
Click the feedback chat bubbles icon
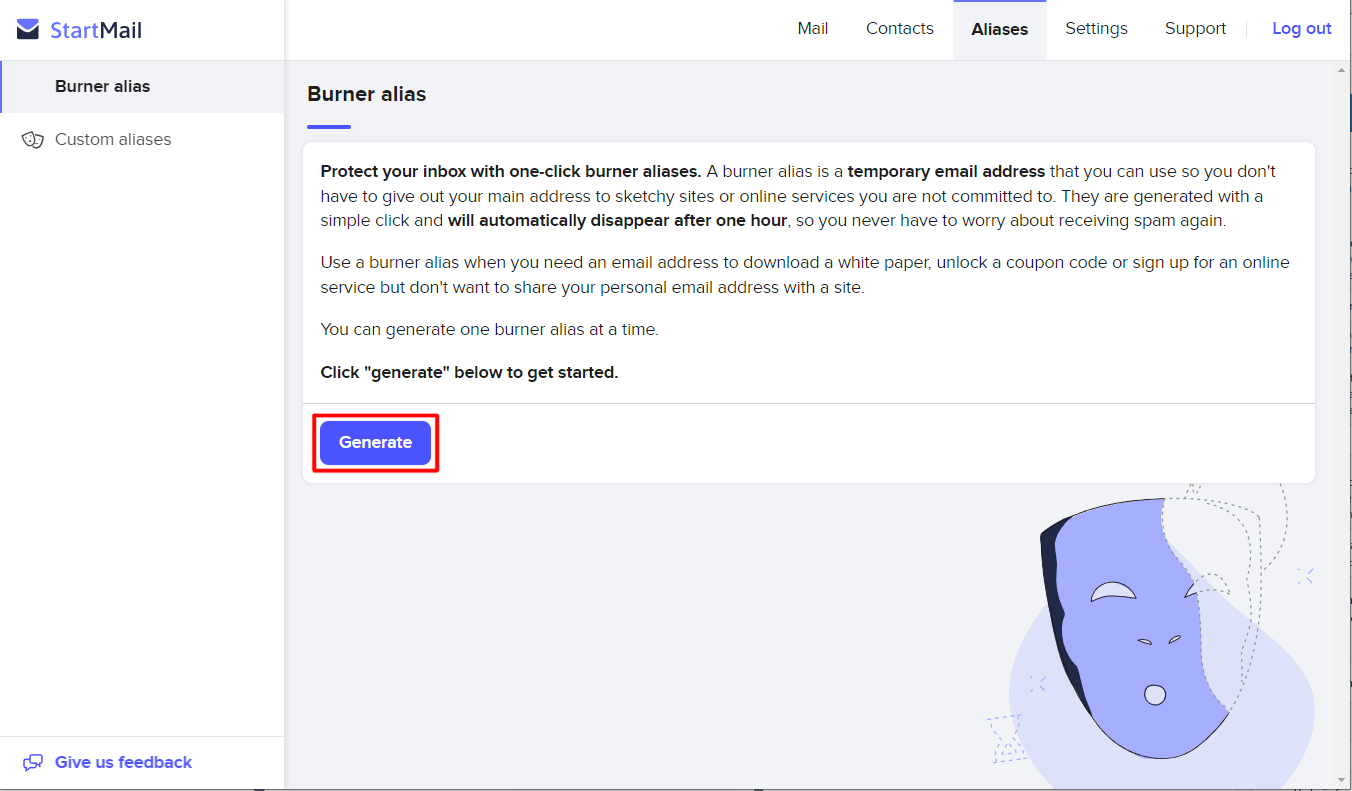[x=33, y=763]
